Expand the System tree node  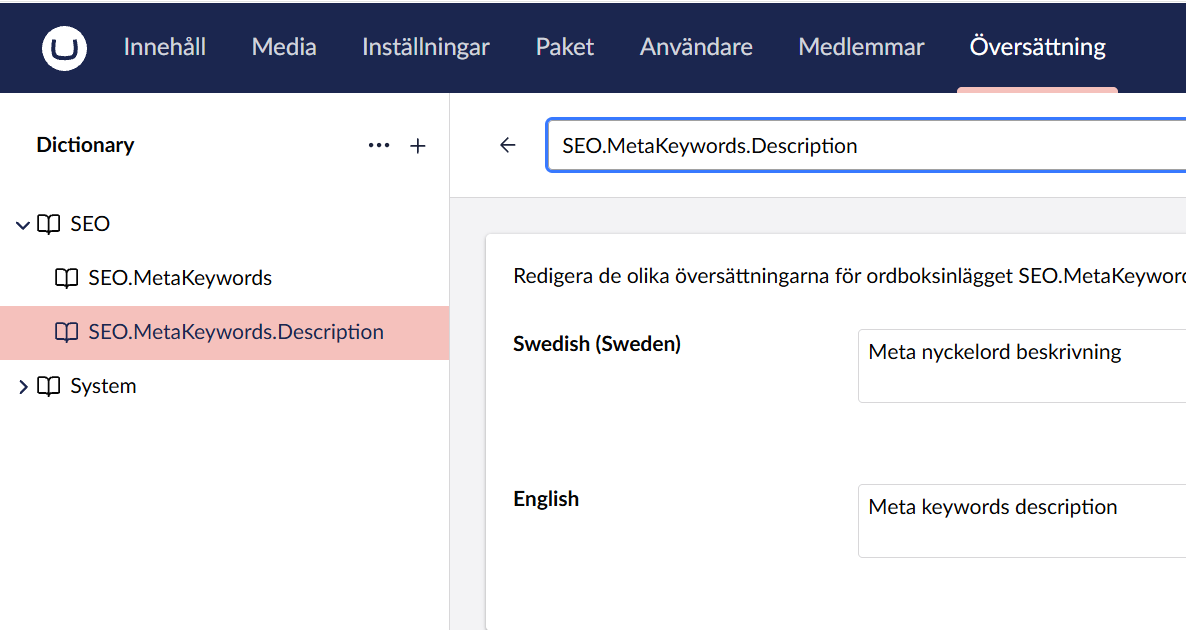pos(23,387)
